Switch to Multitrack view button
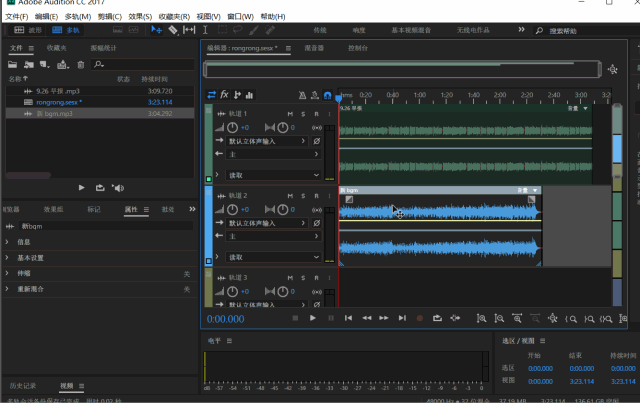640x403 pixels. click(x=66, y=30)
